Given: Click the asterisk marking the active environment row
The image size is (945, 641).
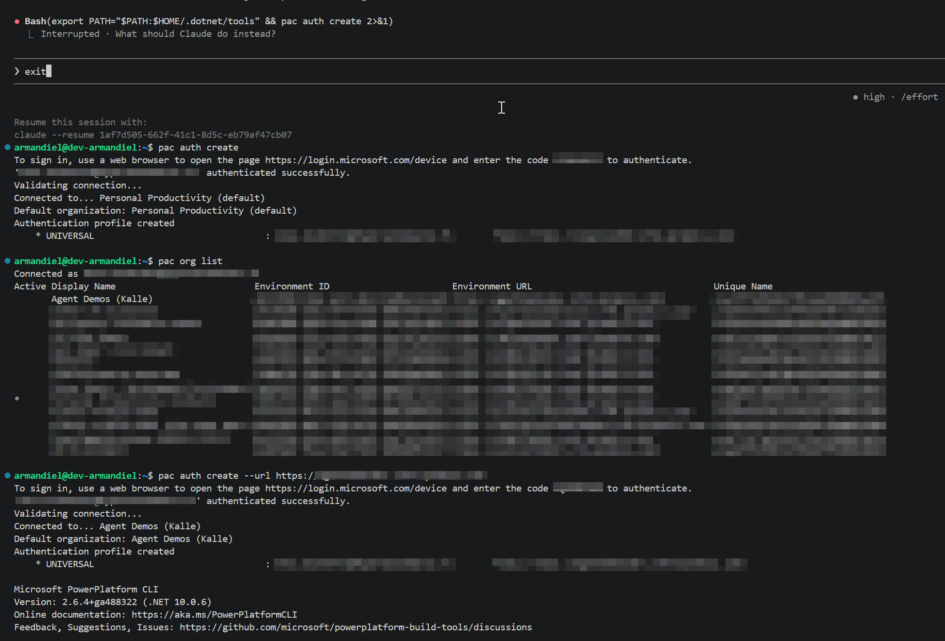Looking at the screenshot, I should [17, 400].
